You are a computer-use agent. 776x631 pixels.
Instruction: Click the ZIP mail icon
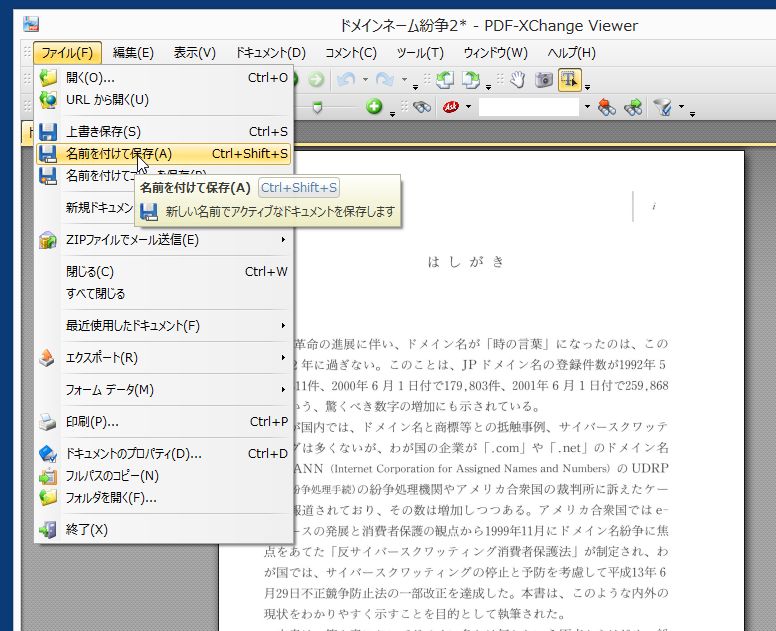[x=48, y=240]
